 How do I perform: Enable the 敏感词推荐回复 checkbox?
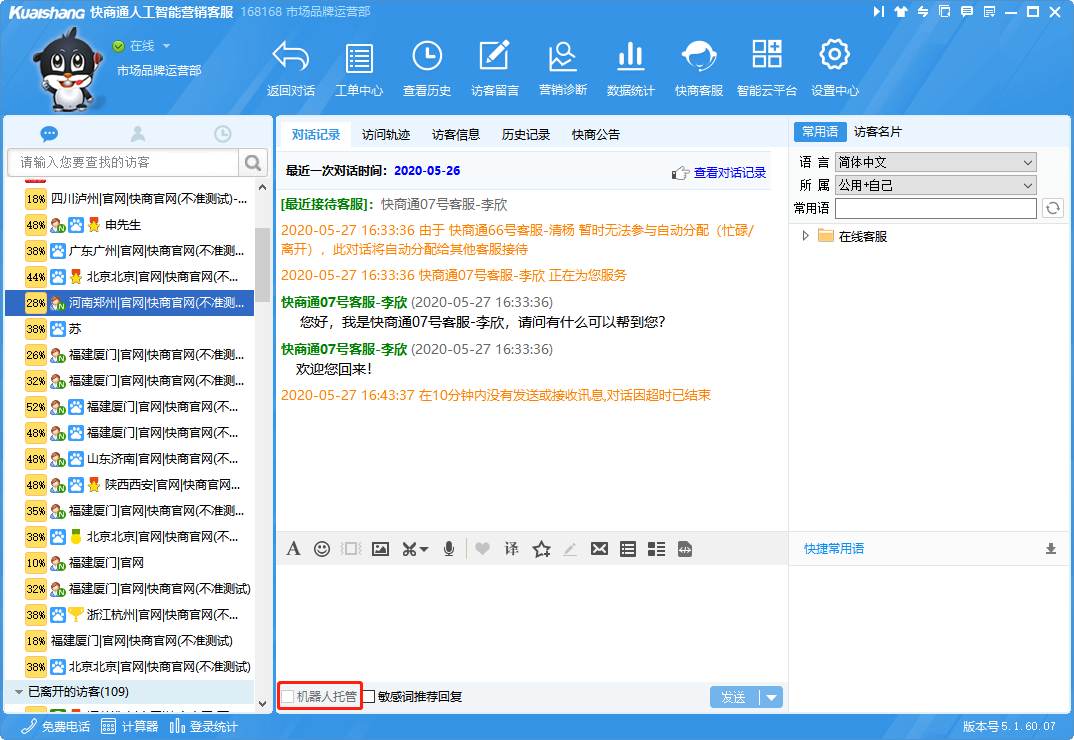coord(369,697)
